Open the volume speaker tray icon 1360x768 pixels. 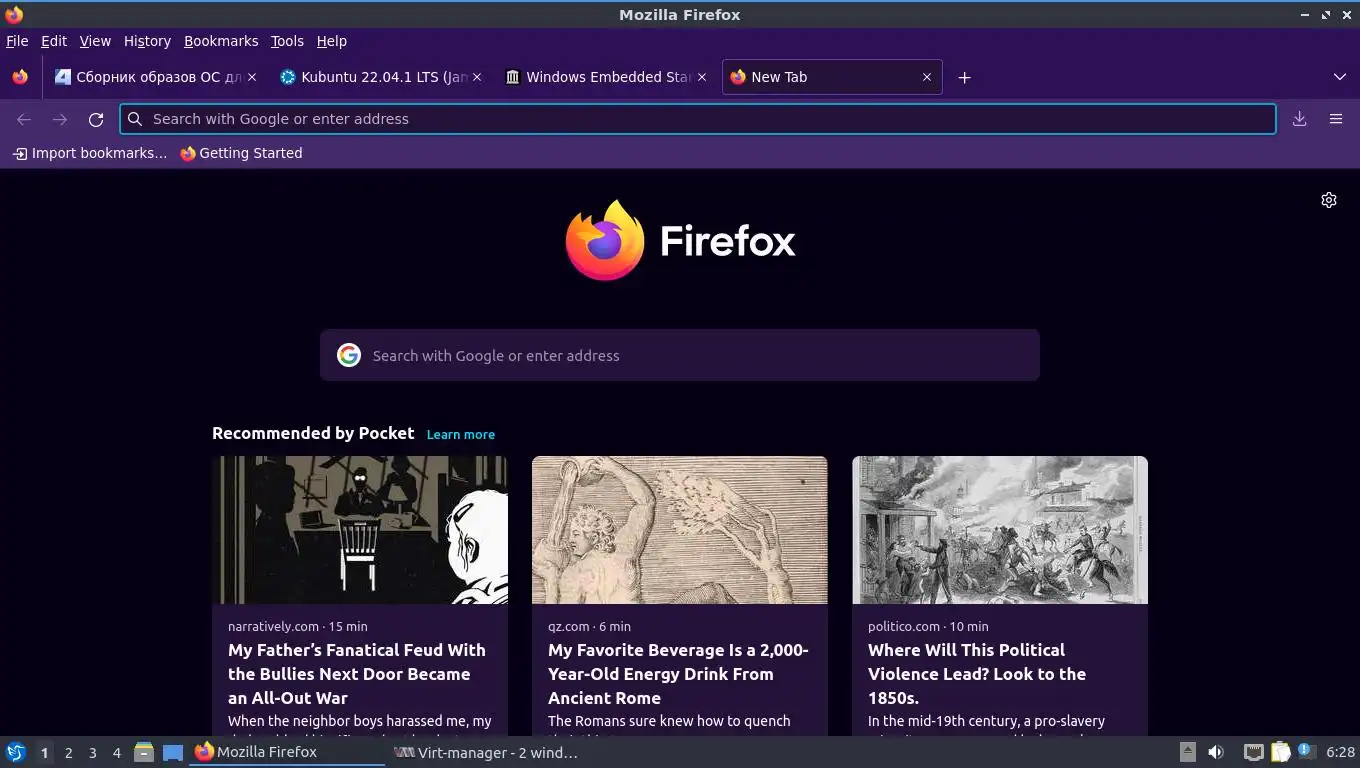1216,752
